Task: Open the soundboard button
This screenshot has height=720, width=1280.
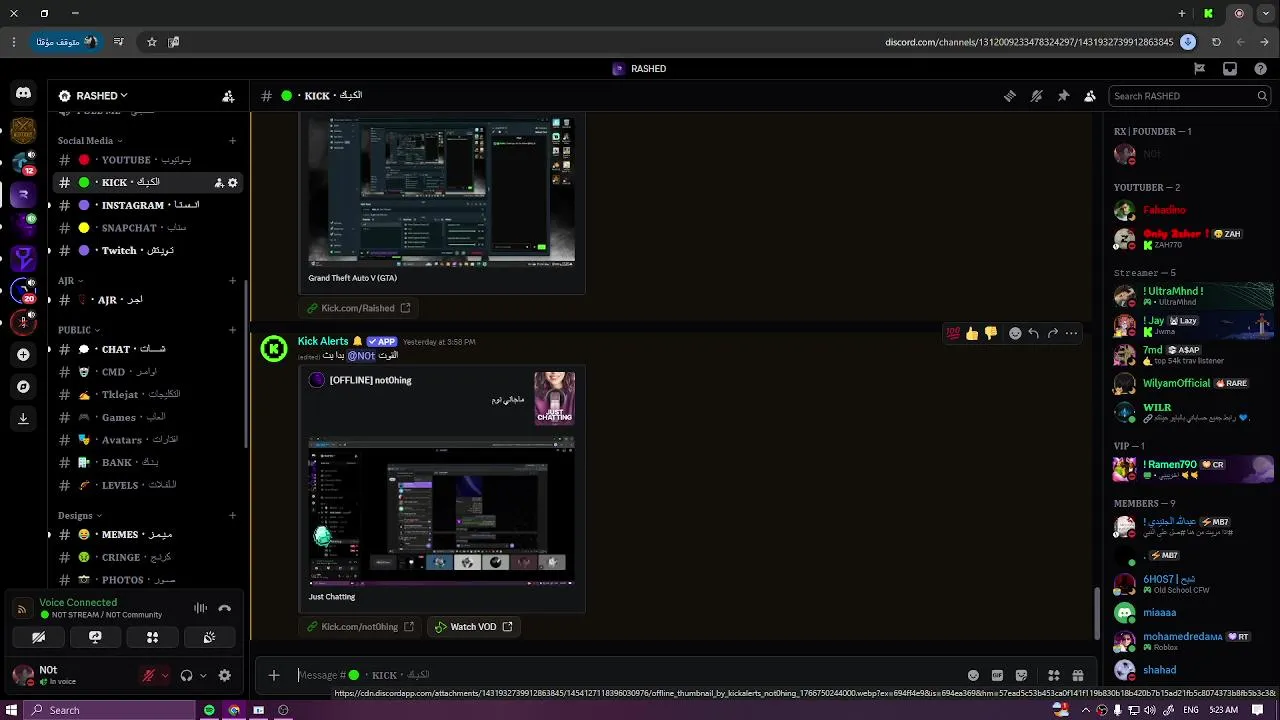Action: click(209, 637)
